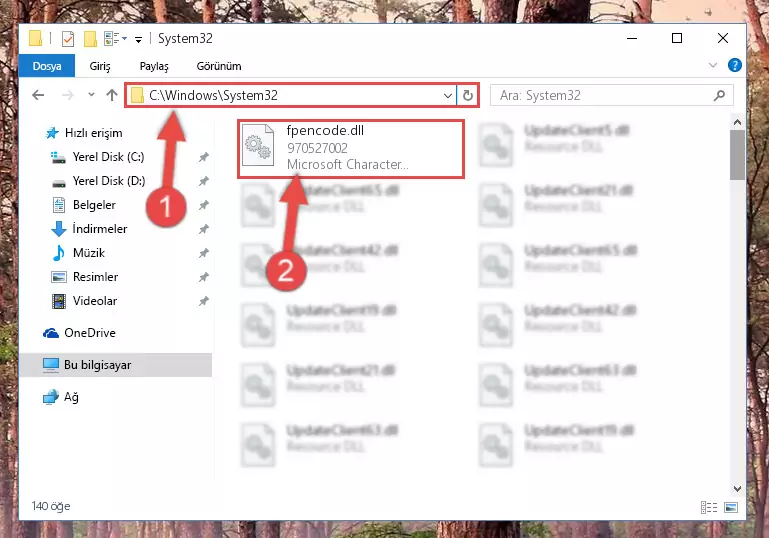Click the vertical scrollbar thumb
This screenshot has height=538, width=769.
(x=737, y=155)
